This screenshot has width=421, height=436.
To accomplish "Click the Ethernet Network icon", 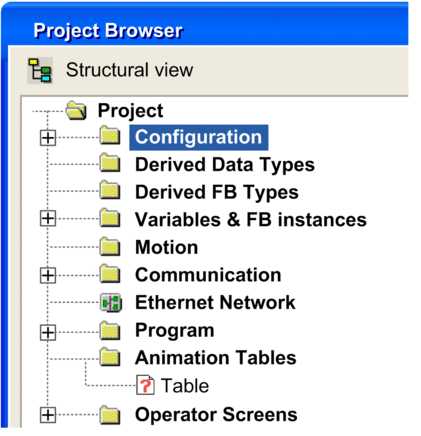I will coord(111,303).
